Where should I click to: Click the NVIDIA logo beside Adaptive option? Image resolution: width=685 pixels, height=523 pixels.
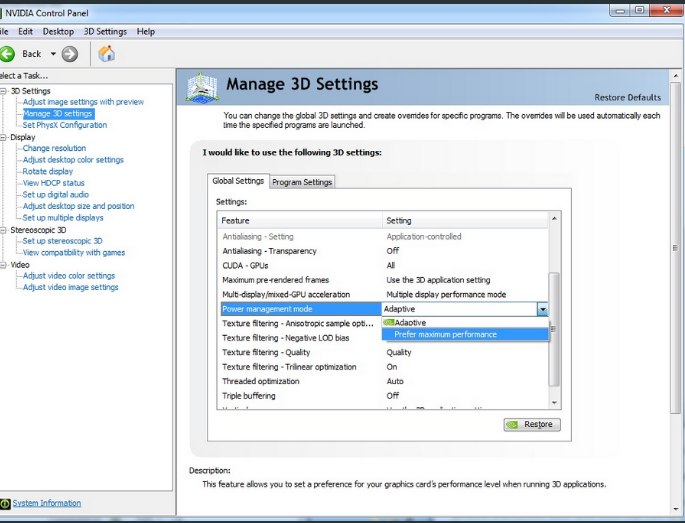(388, 322)
